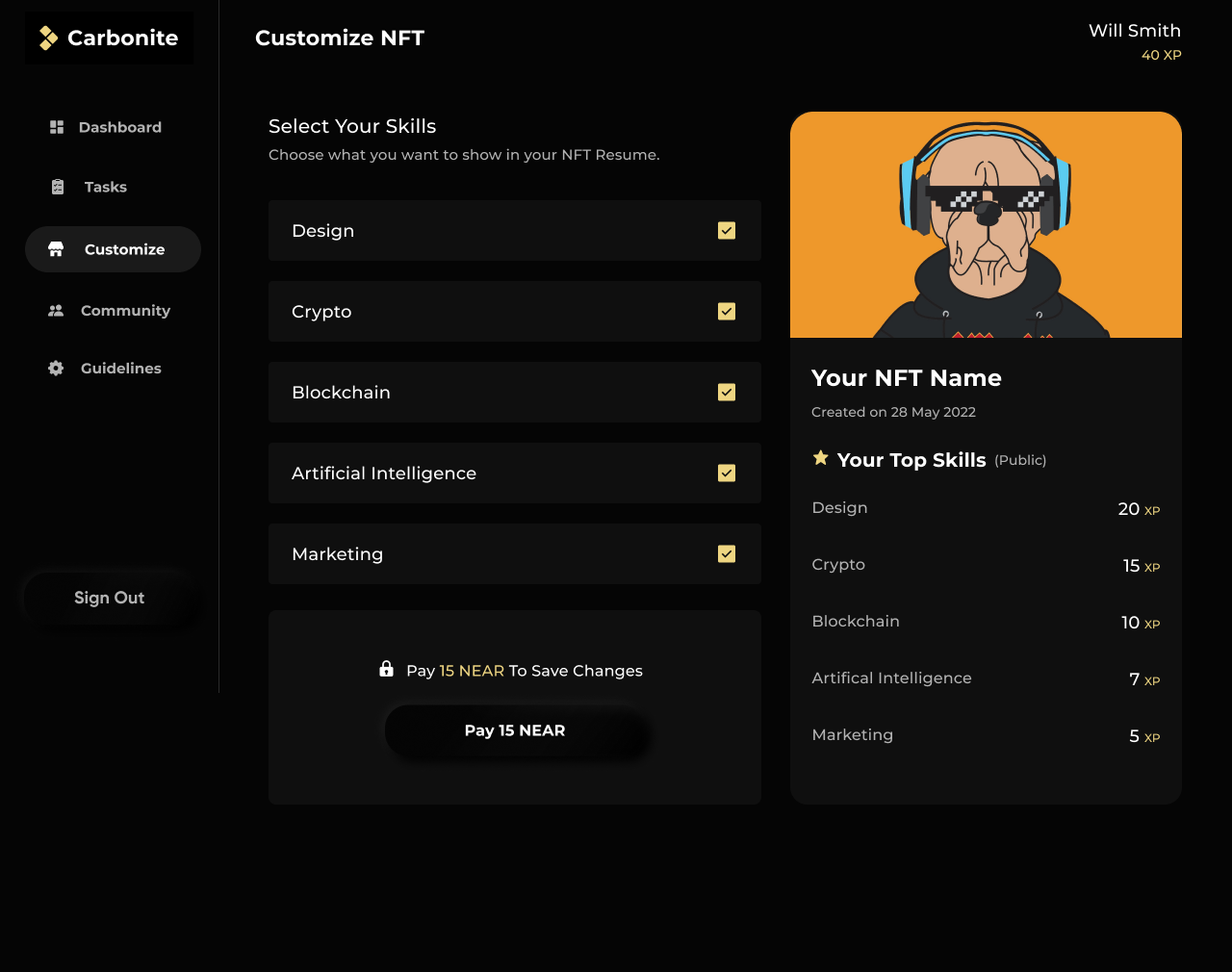1232x972 pixels.
Task: Click the Guidelines gear icon
Action: (56, 369)
